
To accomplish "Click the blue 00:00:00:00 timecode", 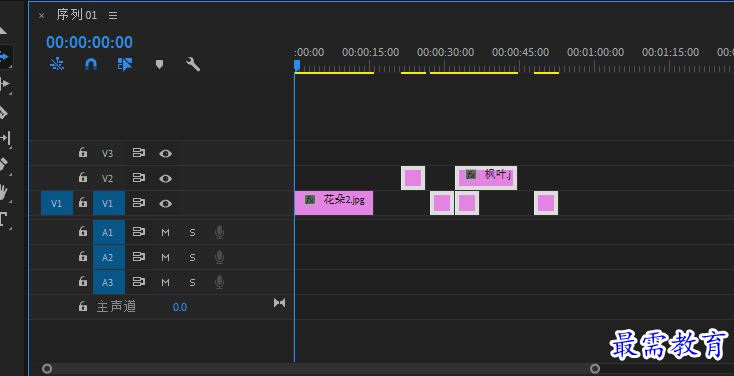I will [89, 42].
